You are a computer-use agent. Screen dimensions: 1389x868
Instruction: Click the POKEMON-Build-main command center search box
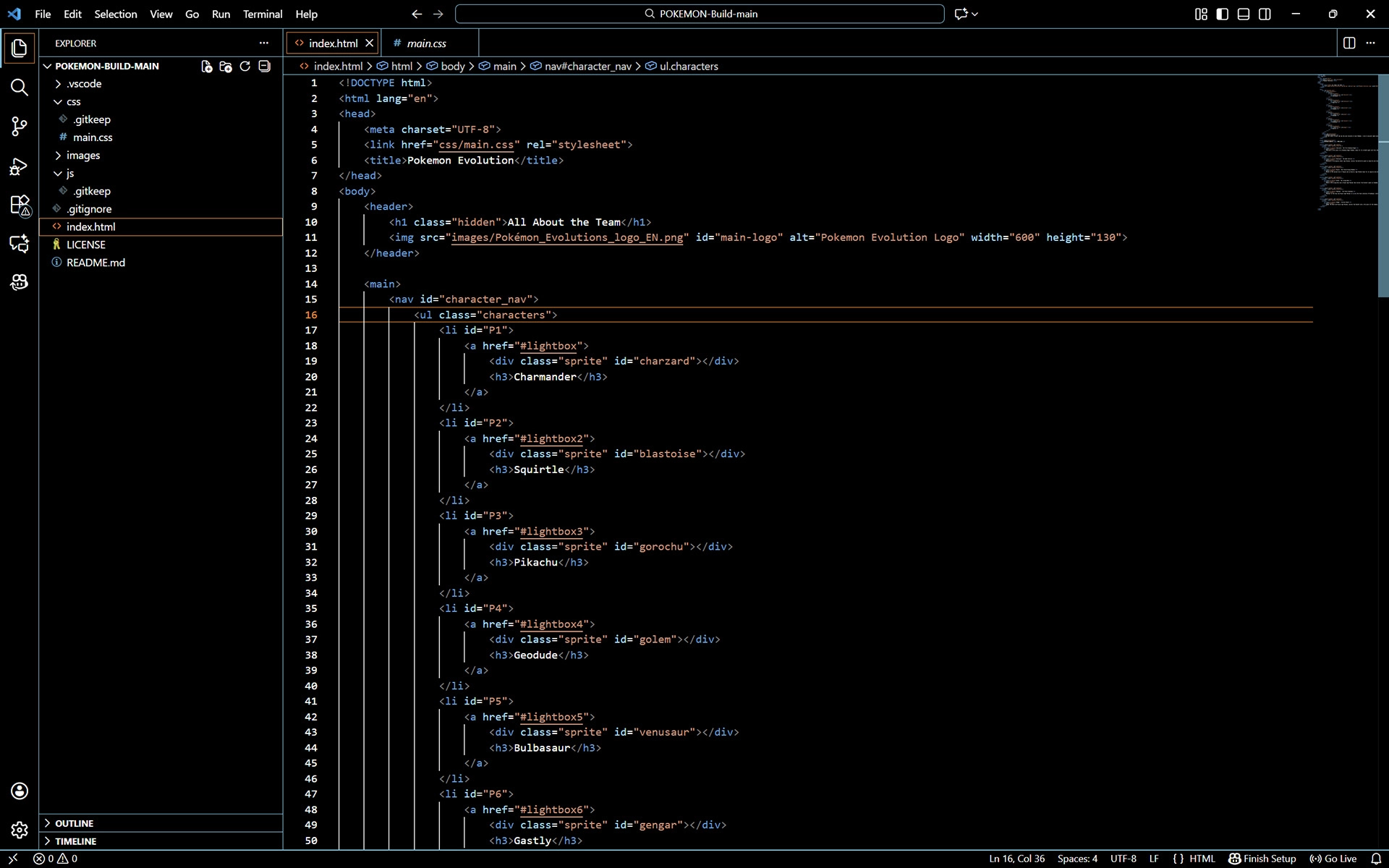point(700,14)
